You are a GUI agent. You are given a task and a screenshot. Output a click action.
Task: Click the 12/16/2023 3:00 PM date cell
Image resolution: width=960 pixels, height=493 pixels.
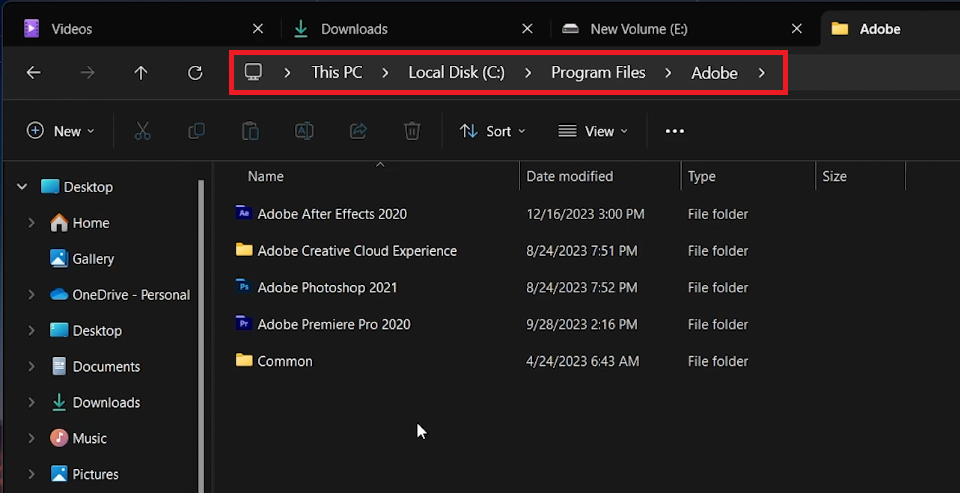(x=585, y=214)
